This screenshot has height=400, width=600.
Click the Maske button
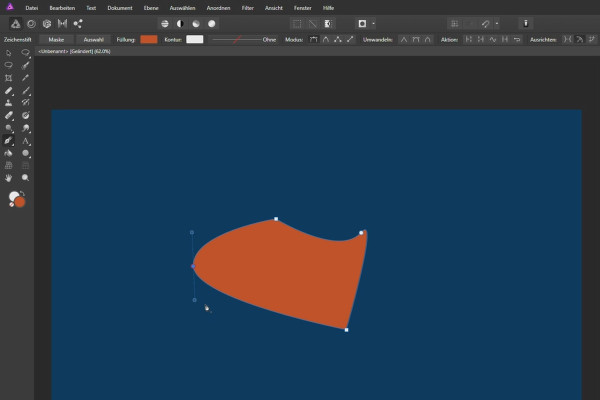(56, 39)
